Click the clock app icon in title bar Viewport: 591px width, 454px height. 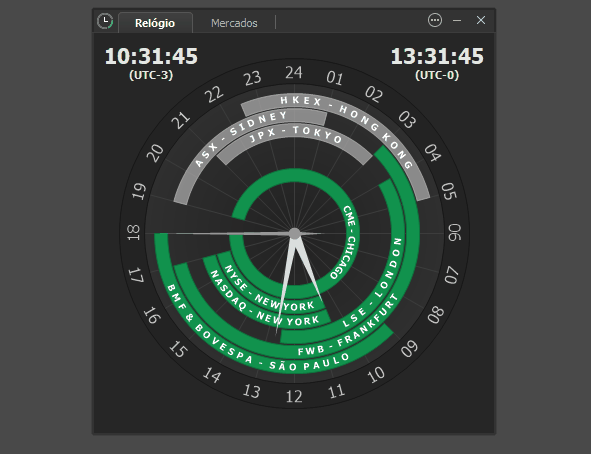pyautogui.click(x=105, y=21)
